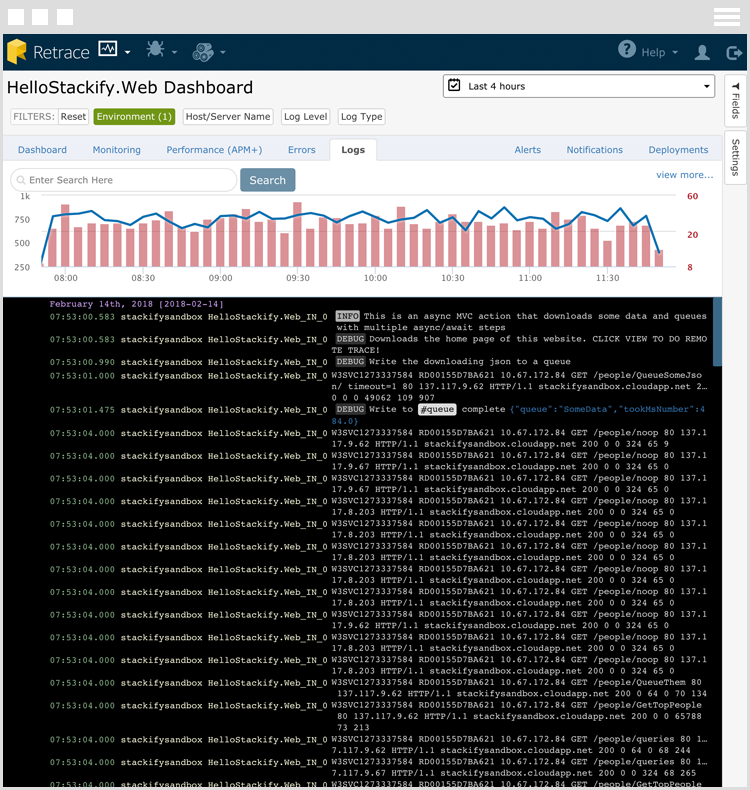750x790 pixels.
Task: Click the February 14th, 2018 date header
Action: [x=136, y=304]
